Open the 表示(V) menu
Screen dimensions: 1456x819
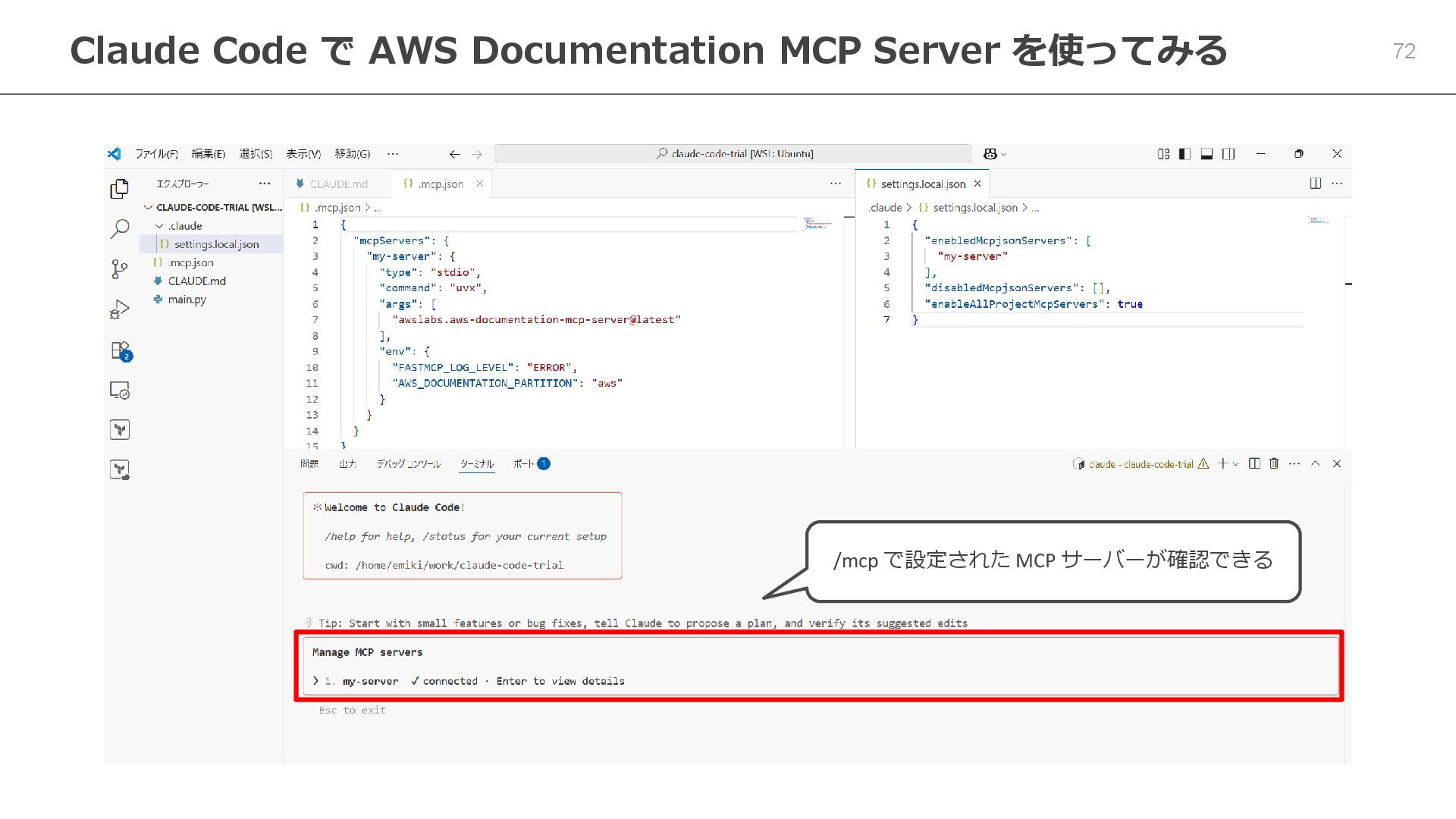(x=303, y=154)
